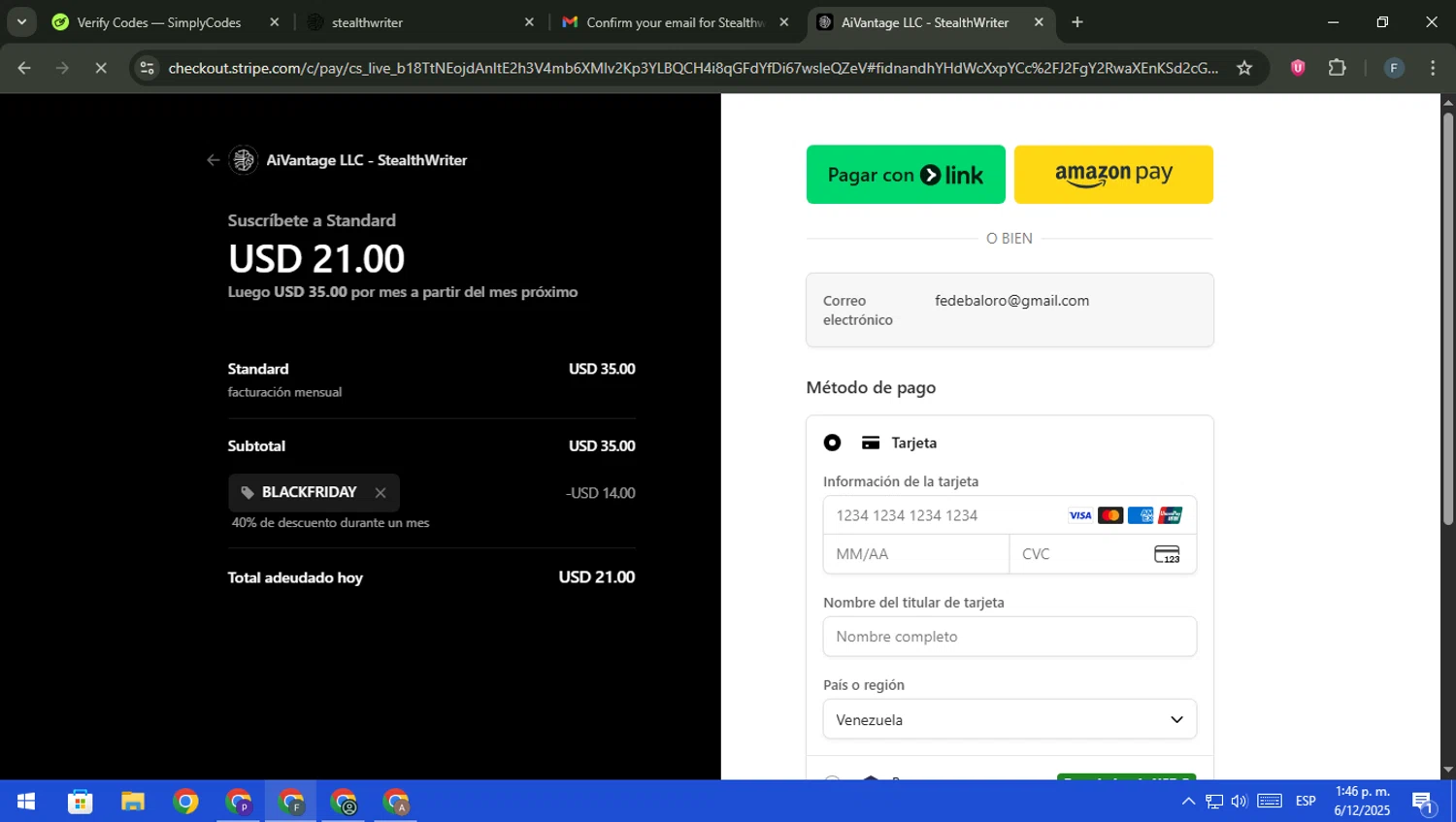Close the Verify Codes tab
This screenshot has width=1456, height=822.
coord(275,22)
